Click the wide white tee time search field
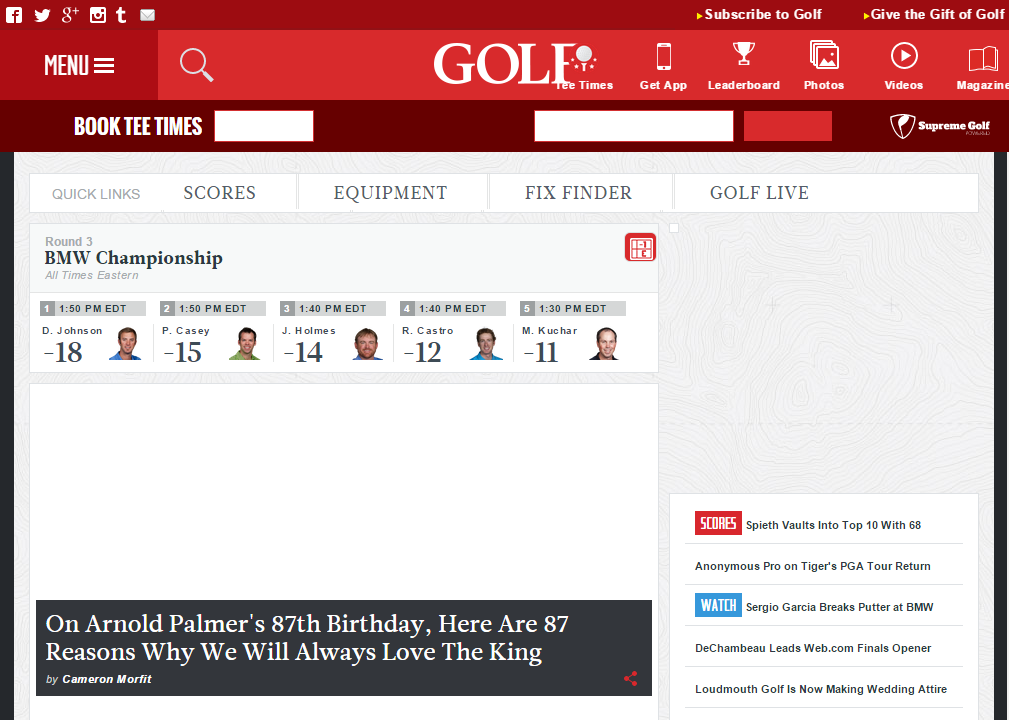 (x=634, y=125)
